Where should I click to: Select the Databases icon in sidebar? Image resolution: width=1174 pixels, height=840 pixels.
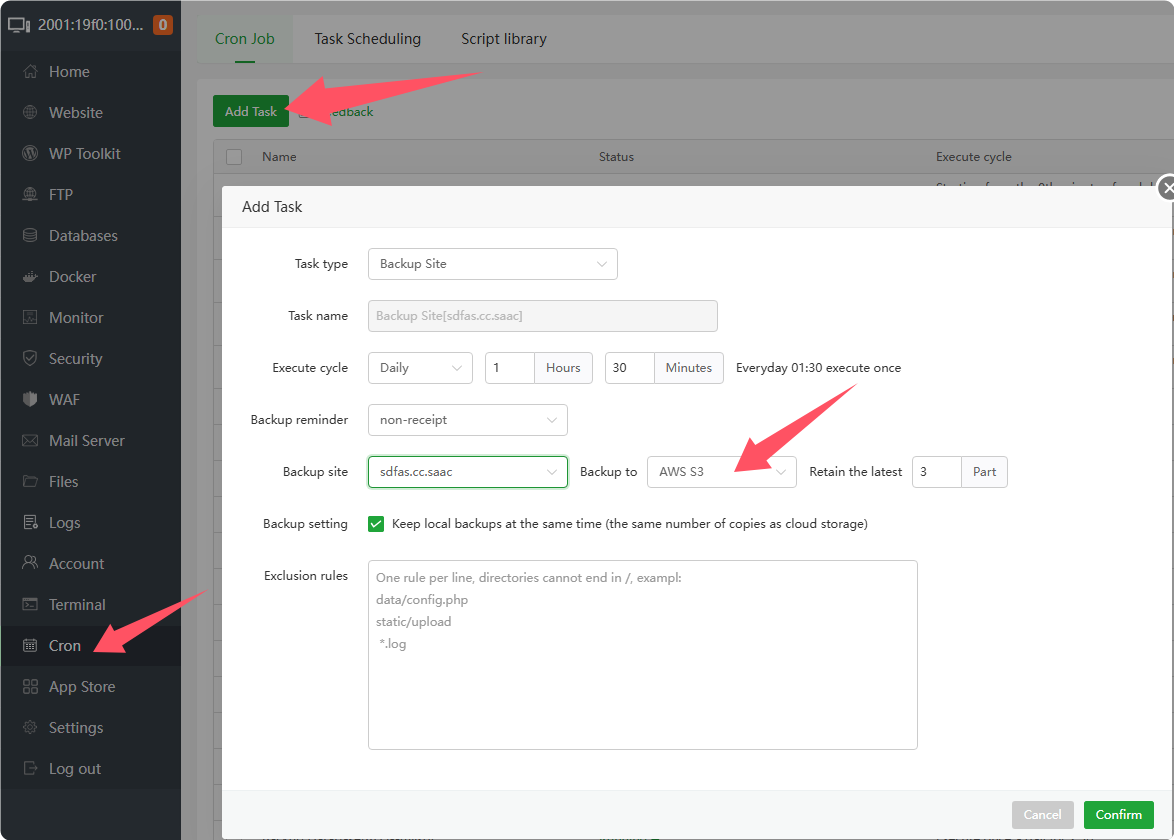pyautogui.click(x=30, y=236)
